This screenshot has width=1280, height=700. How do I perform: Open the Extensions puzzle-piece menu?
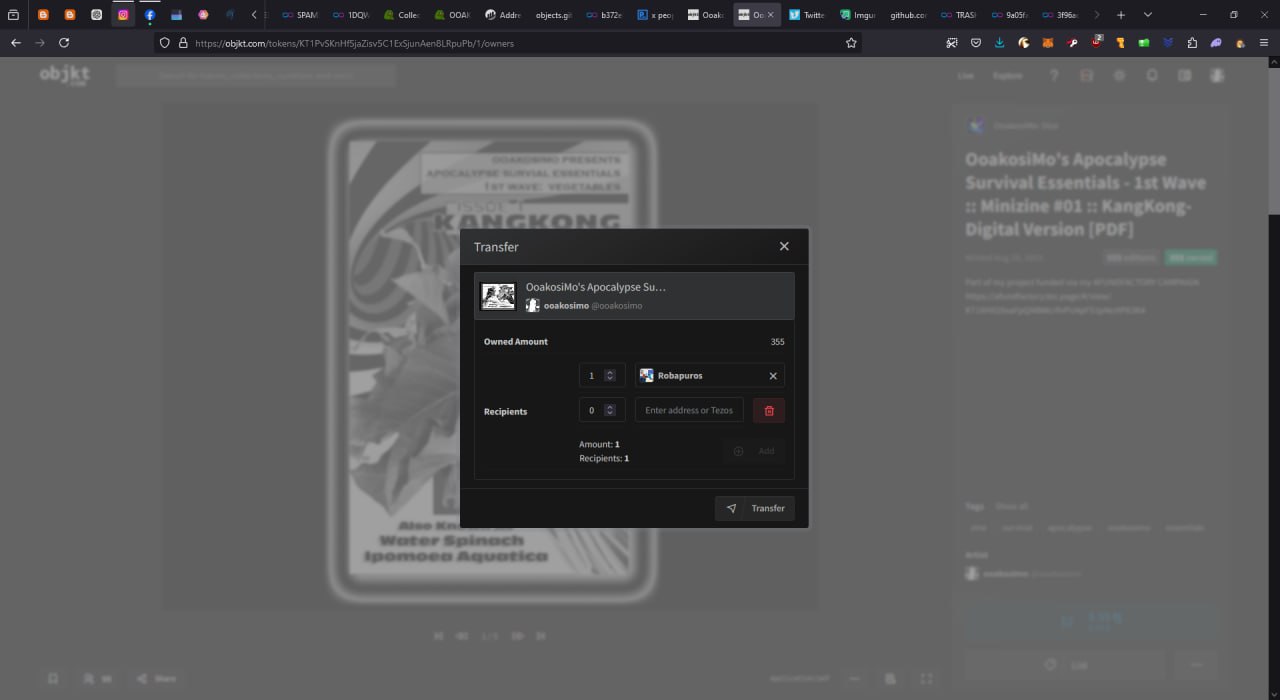[1192, 43]
